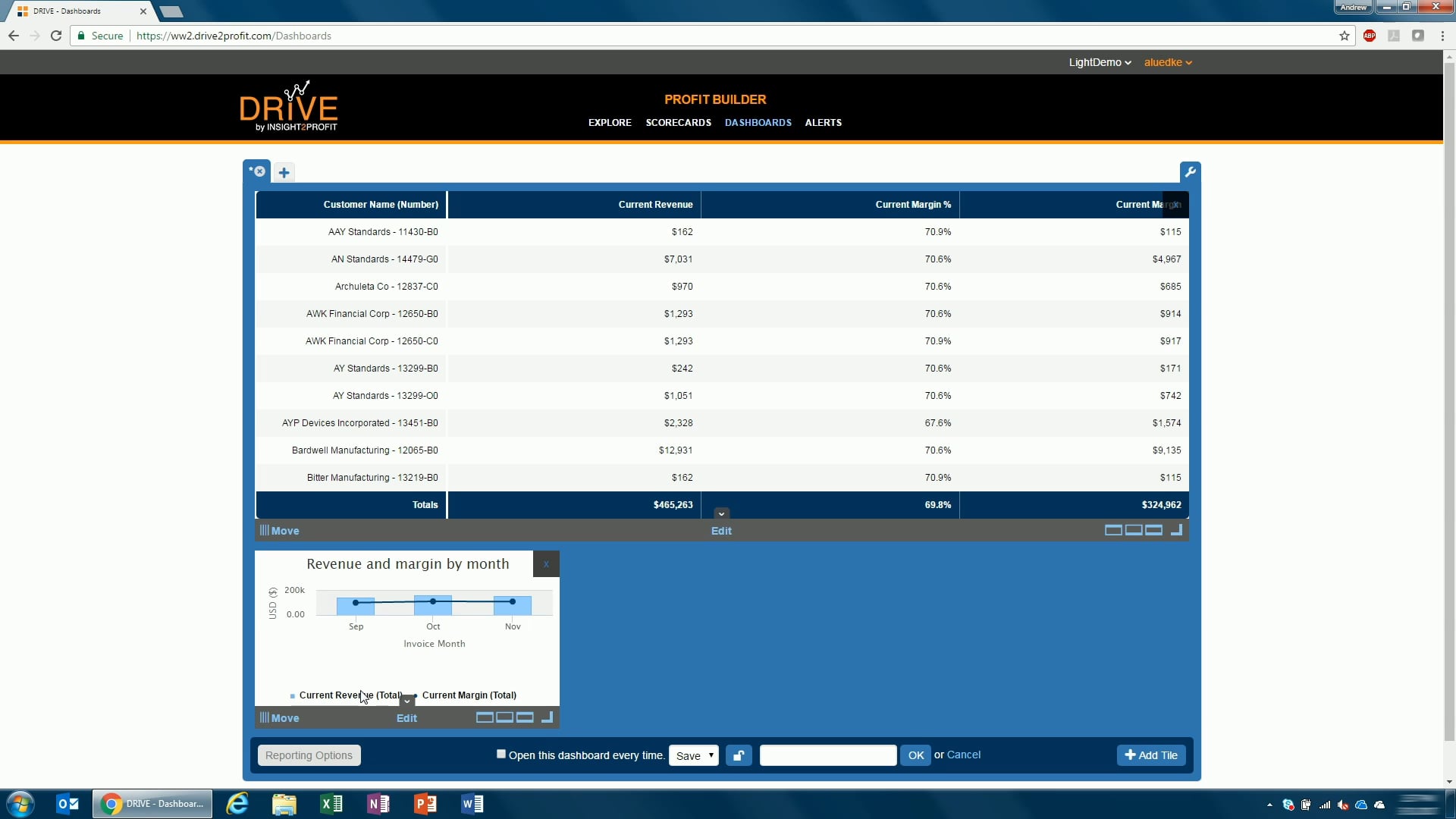Expand the tile to full size corner icon
Screen dimensions: 1456x819
pyautogui.click(x=1178, y=530)
